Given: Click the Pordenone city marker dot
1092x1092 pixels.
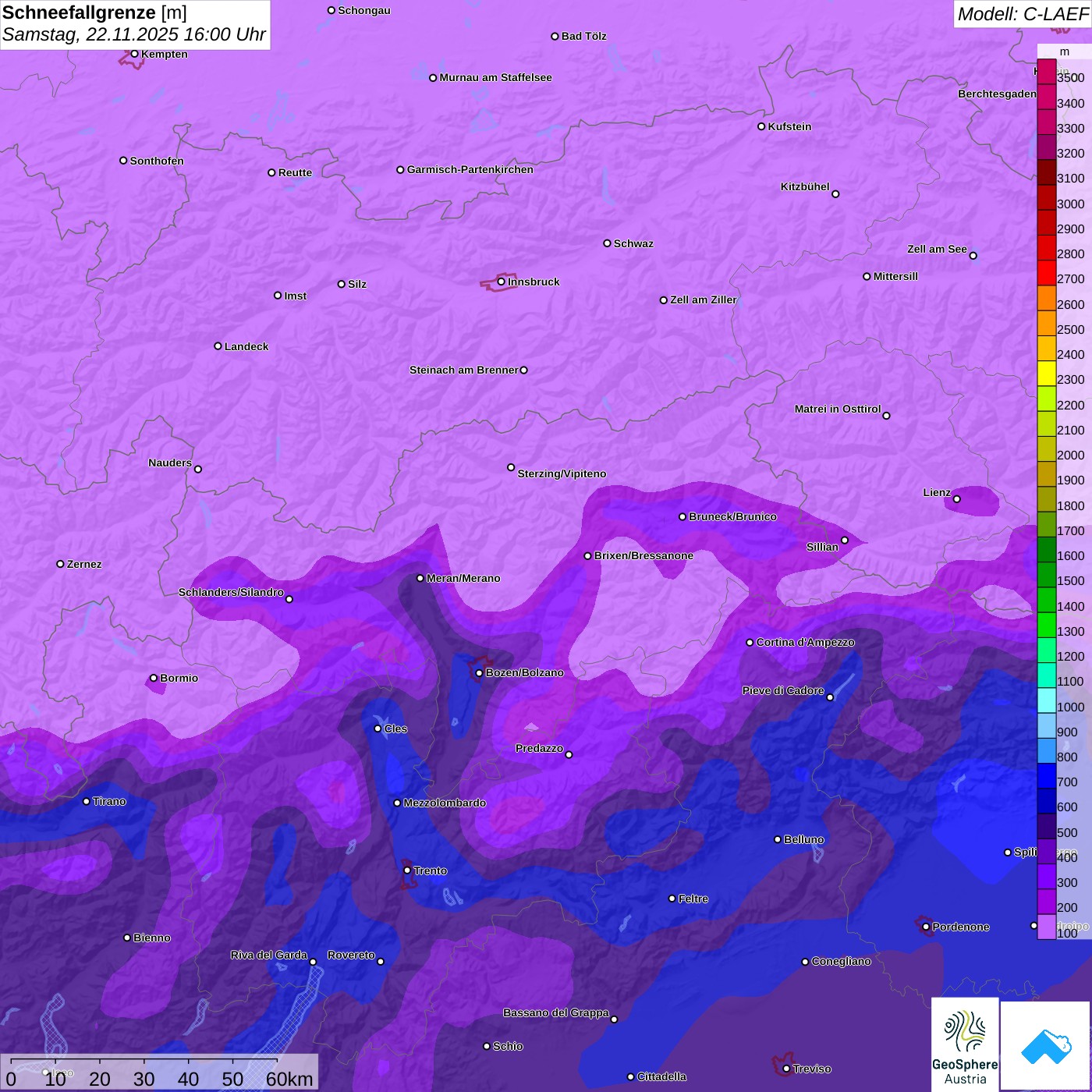Looking at the screenshot, I should pos(926,927).
